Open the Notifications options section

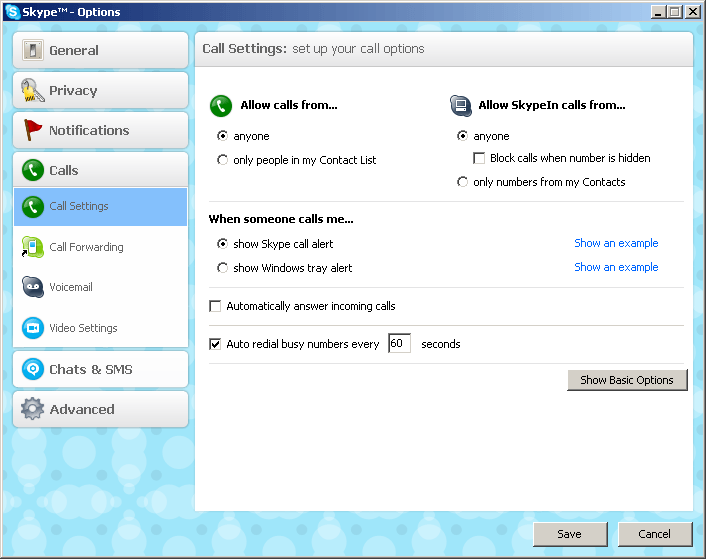tap(100, 130)
